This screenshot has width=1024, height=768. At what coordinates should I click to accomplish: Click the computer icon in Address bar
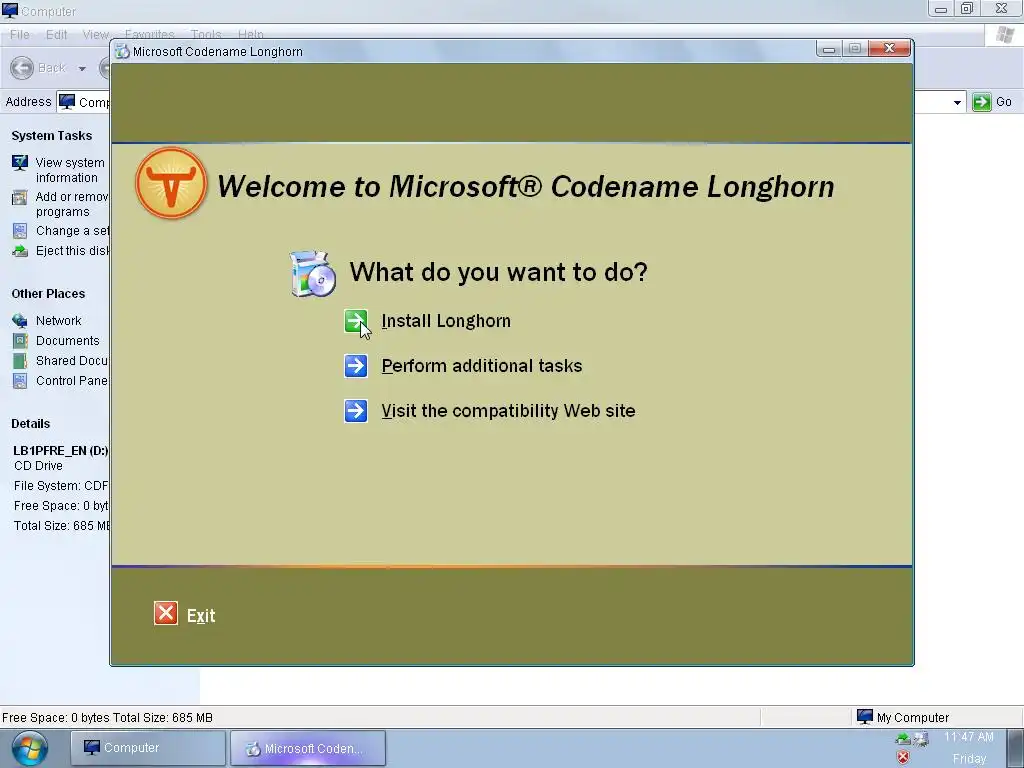(x=67, y=102)
